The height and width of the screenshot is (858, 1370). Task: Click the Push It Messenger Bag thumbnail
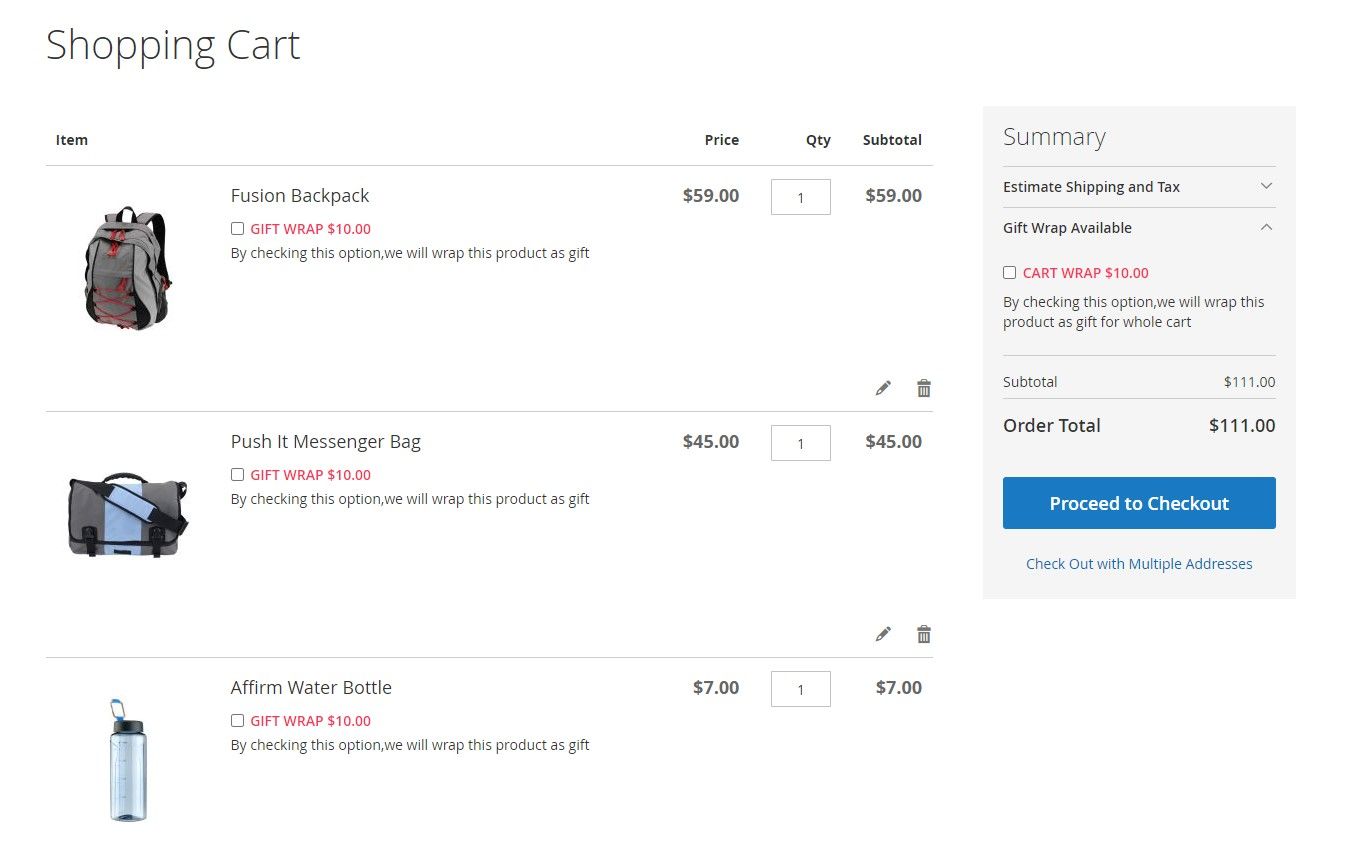click(x=127, y=513)
